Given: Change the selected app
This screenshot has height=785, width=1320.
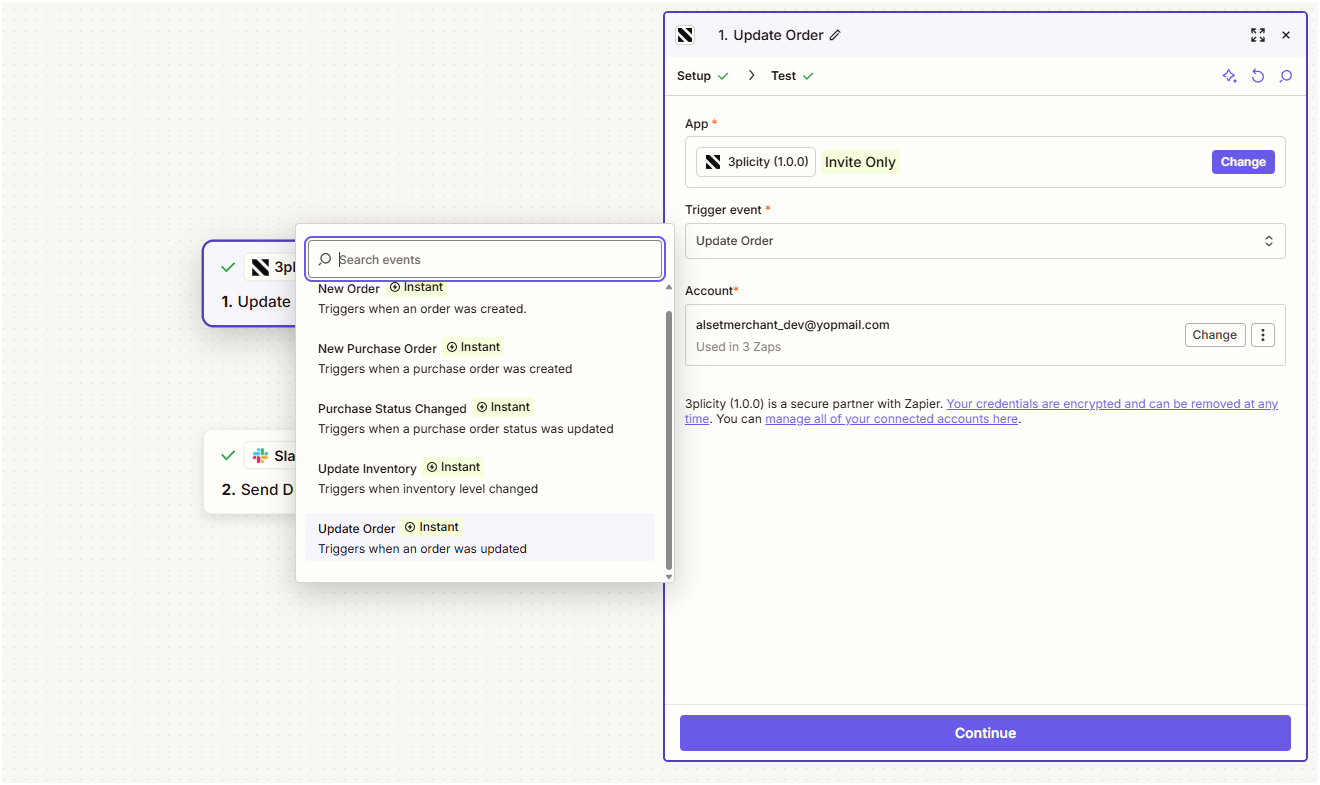Looking at the screenshot, I should [1243, 162].
